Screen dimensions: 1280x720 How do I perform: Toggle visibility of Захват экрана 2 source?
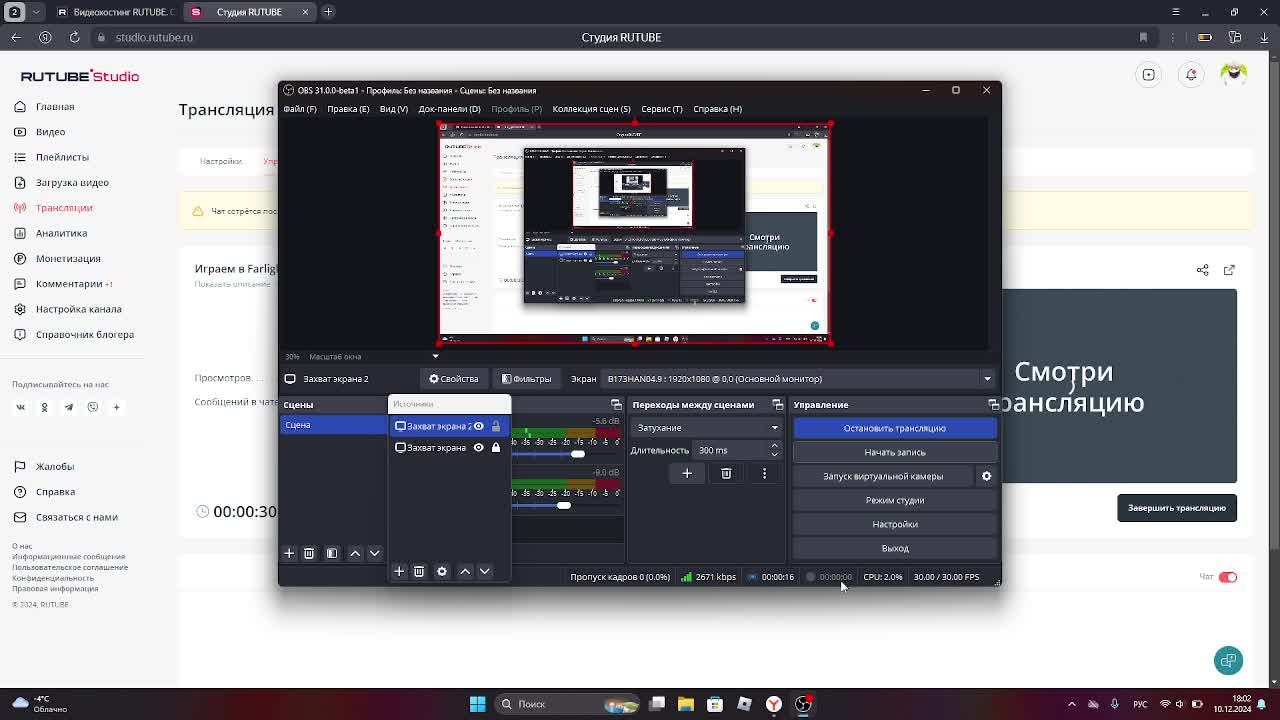[x=478, y=426]
